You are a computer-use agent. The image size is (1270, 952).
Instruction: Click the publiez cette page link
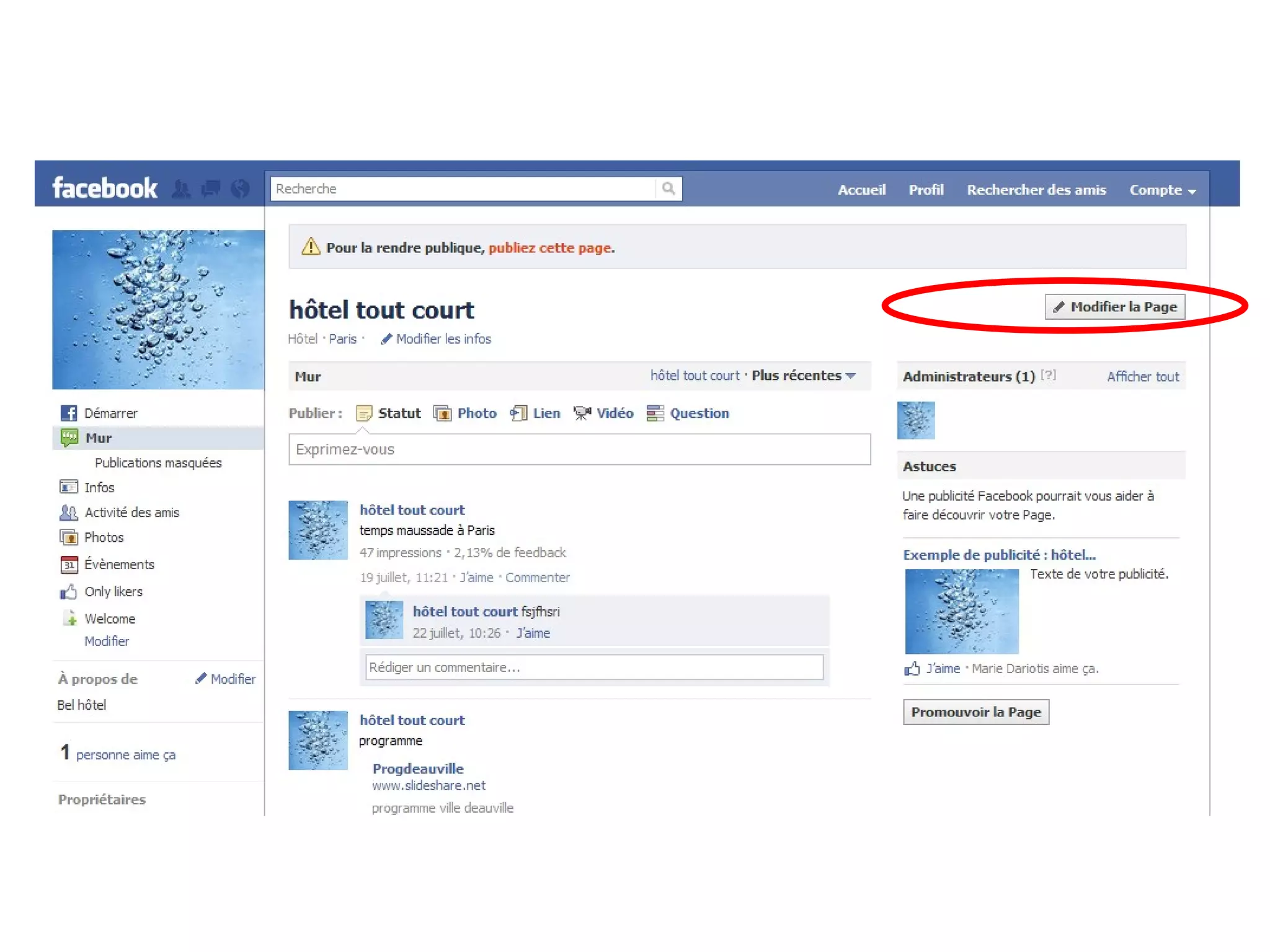click(550, 248)
